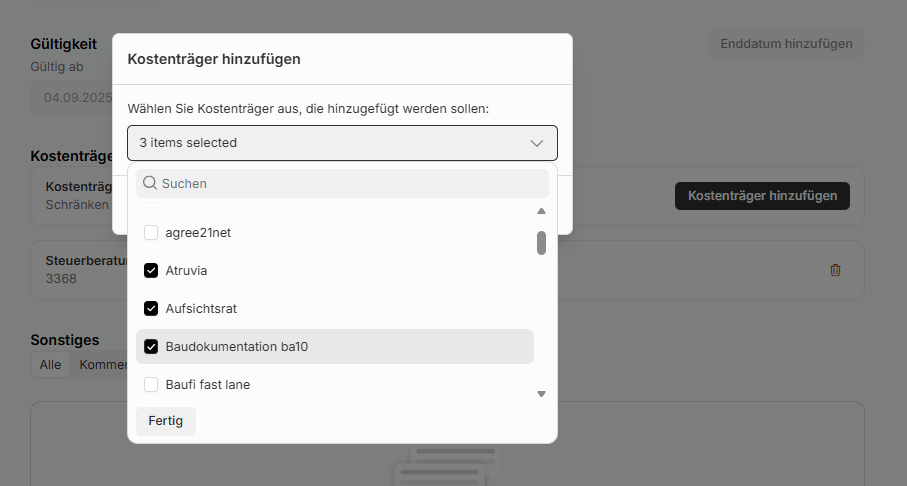Viewport: 907px width, 486px height.
Task: Click the red trash delete icon
Action: click(x=835, y=270)
